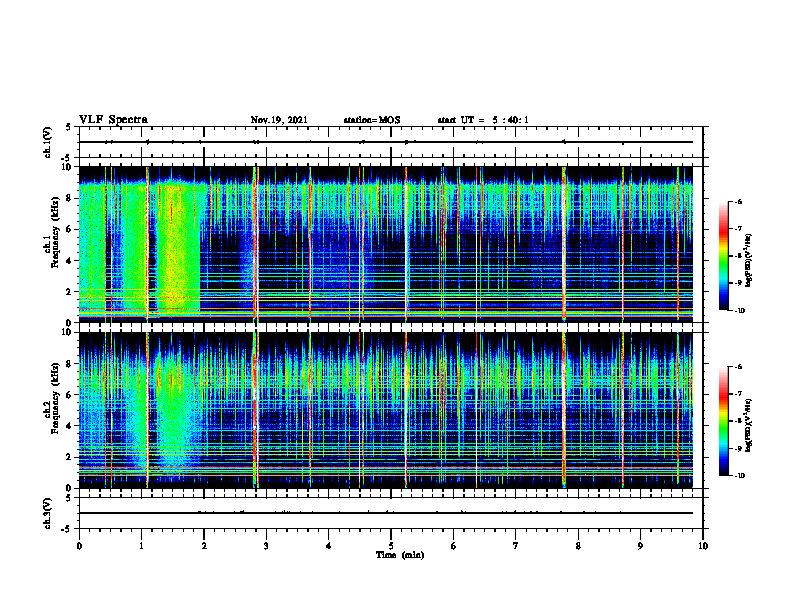Select the date text "Nov.19, 2021"
The image size is (792, 612).
coord(279,120)
